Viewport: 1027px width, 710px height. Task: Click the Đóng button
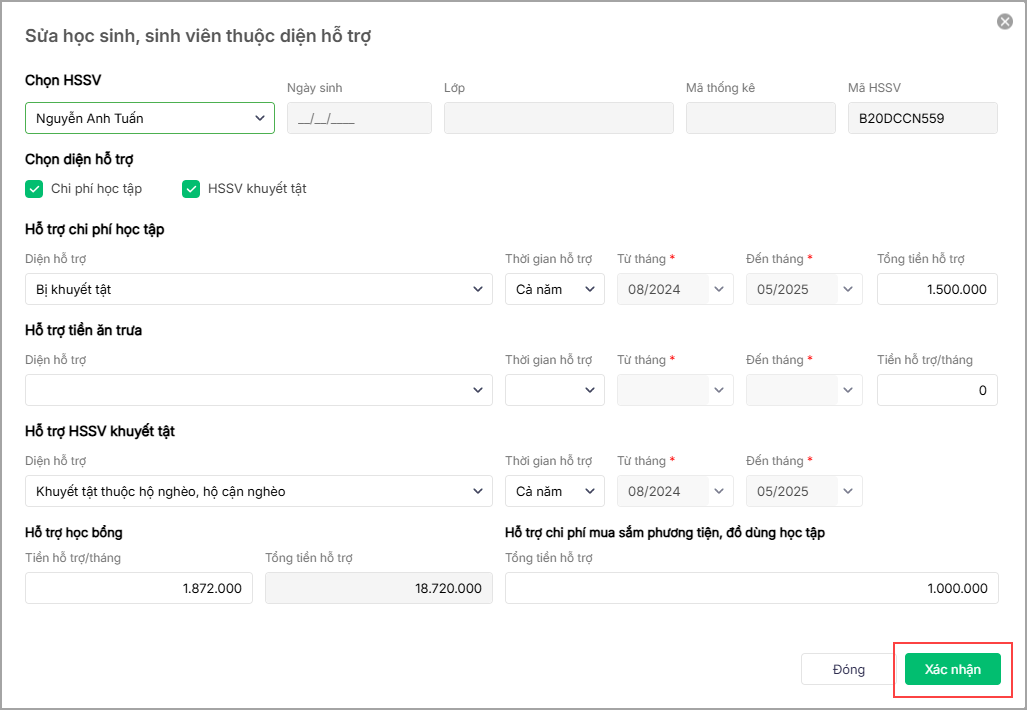(x=848, y=669)
